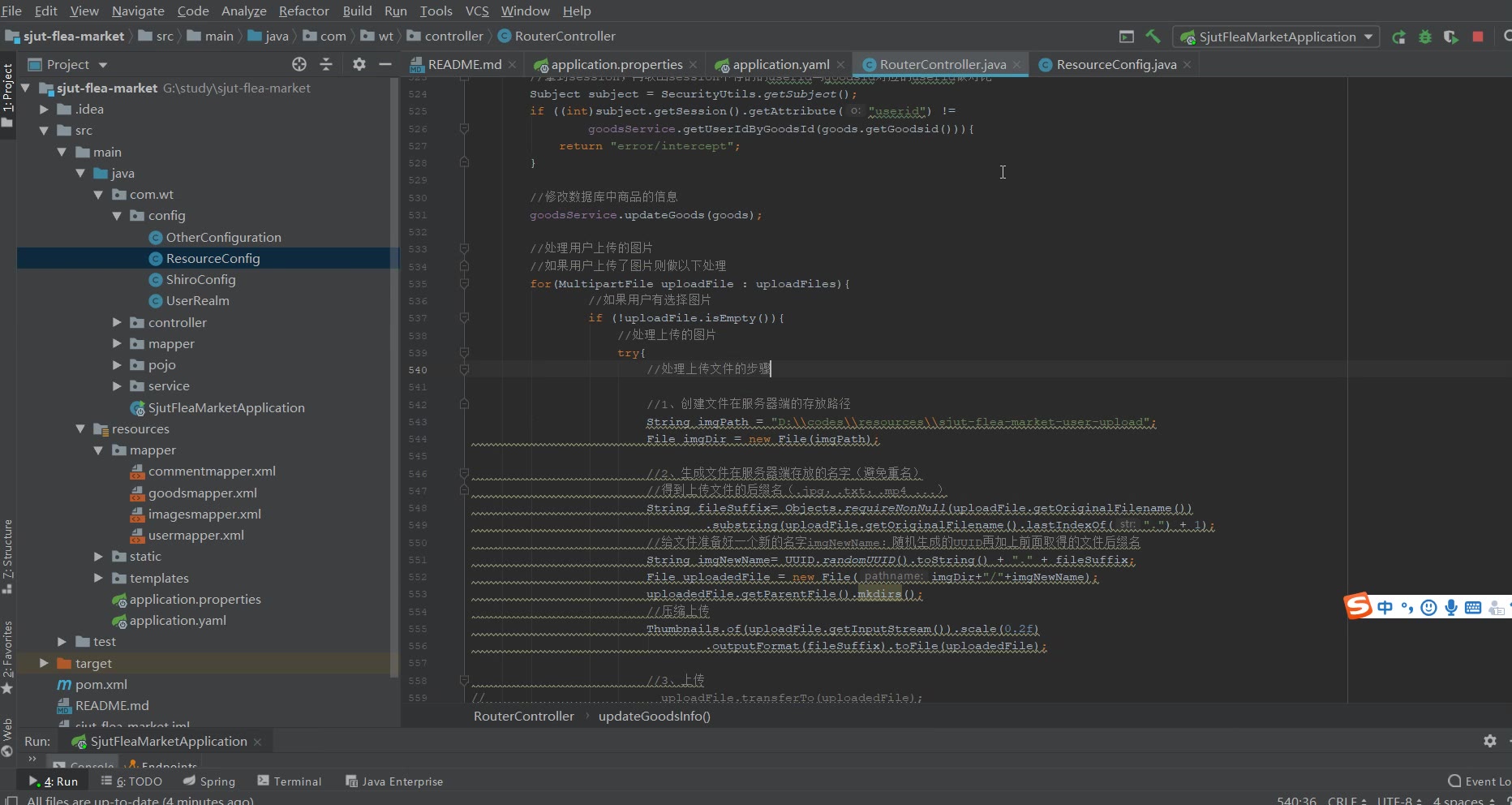Viewport: 1512px width, 805px height.
Task: Open ShiroConfig class in project tree
Action: (200, 279)
